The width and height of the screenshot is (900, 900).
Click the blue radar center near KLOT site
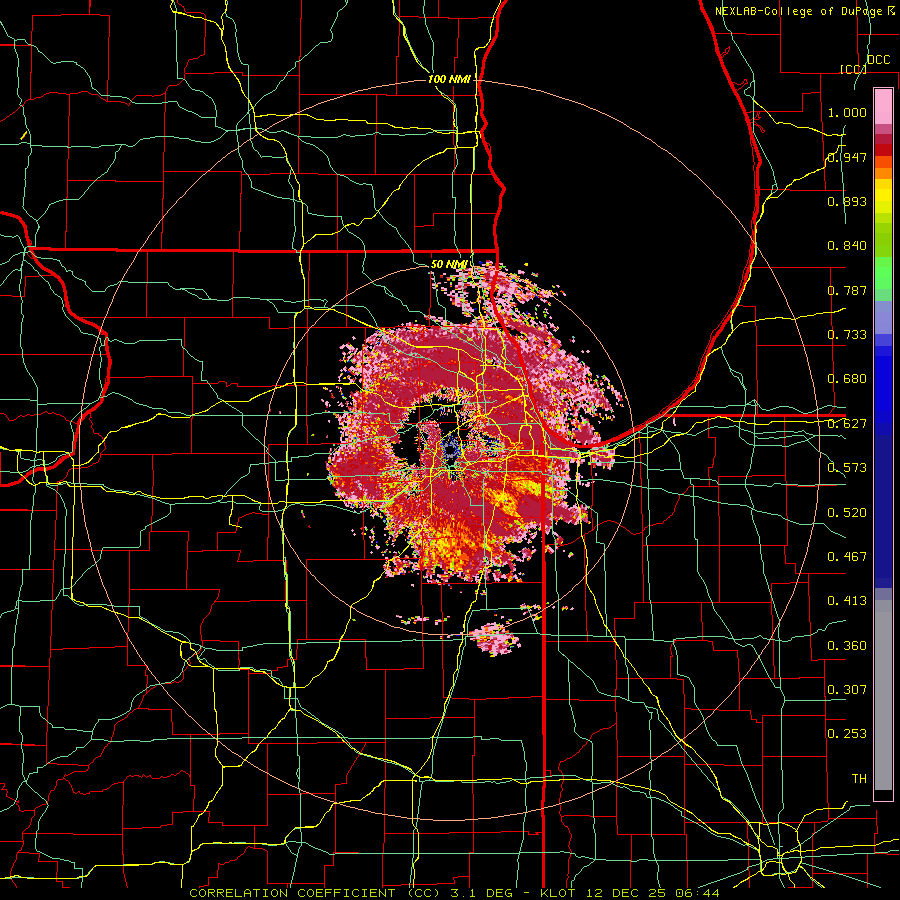point(452,447)
